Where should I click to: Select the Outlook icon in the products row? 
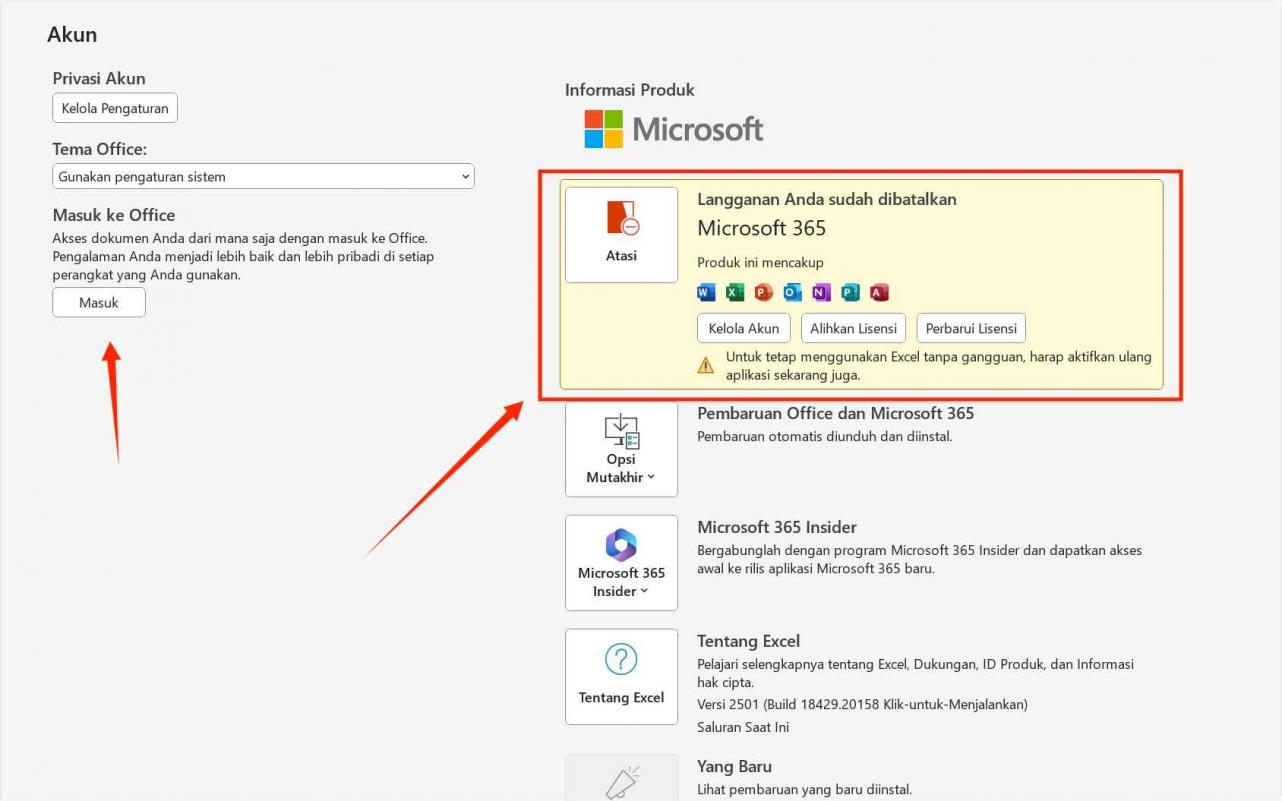pos(791,292)
